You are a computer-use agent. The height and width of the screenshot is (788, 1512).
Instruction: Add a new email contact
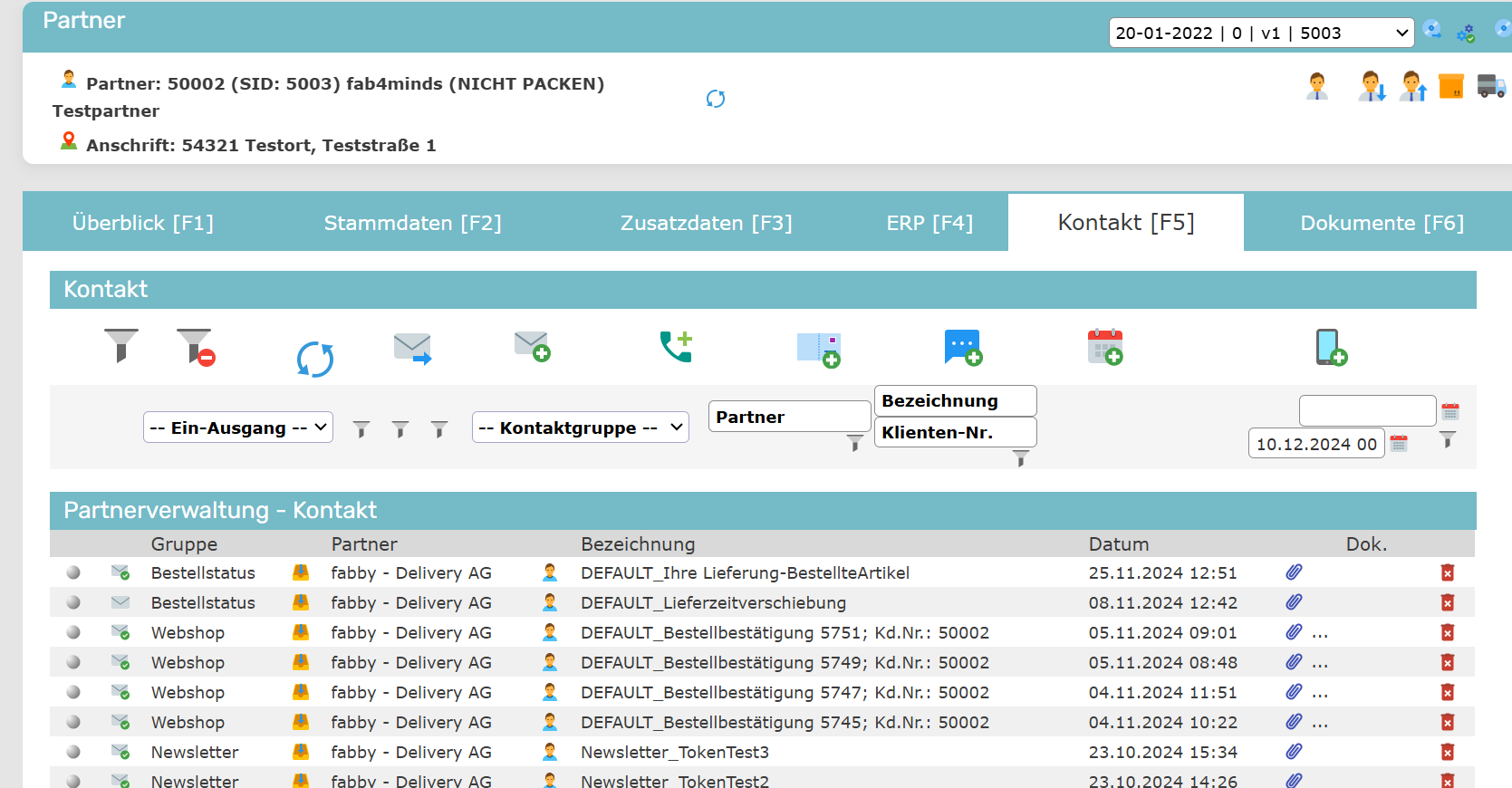(532, 346)
